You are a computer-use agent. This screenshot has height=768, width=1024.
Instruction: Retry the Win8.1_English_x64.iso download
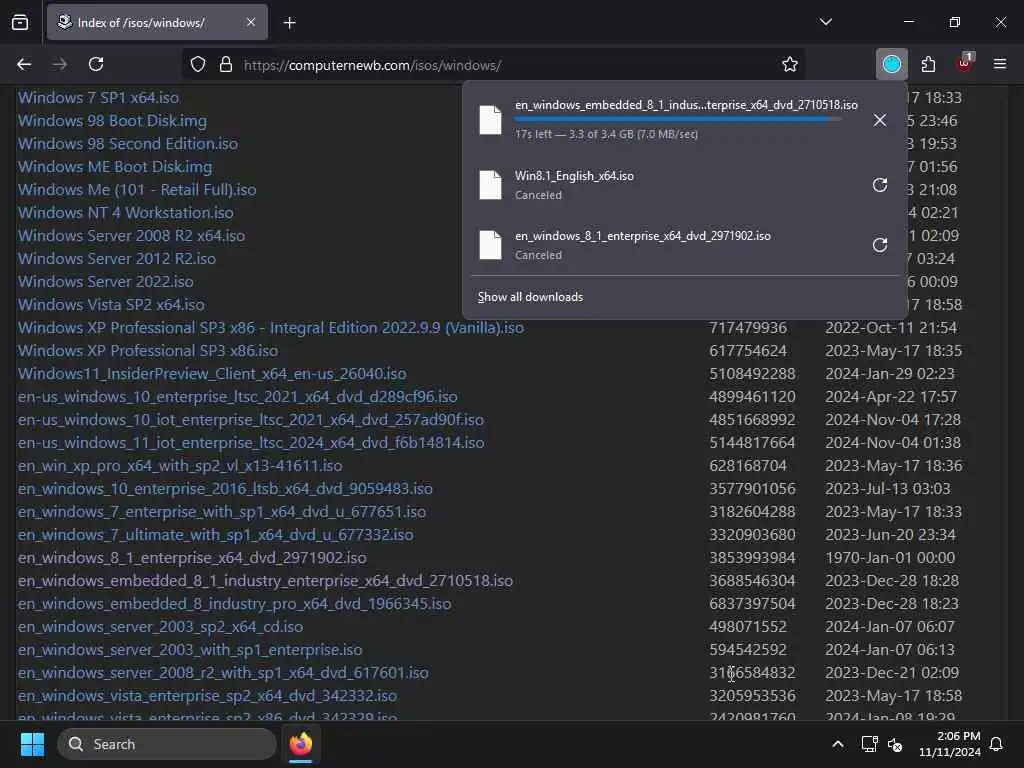880,185
